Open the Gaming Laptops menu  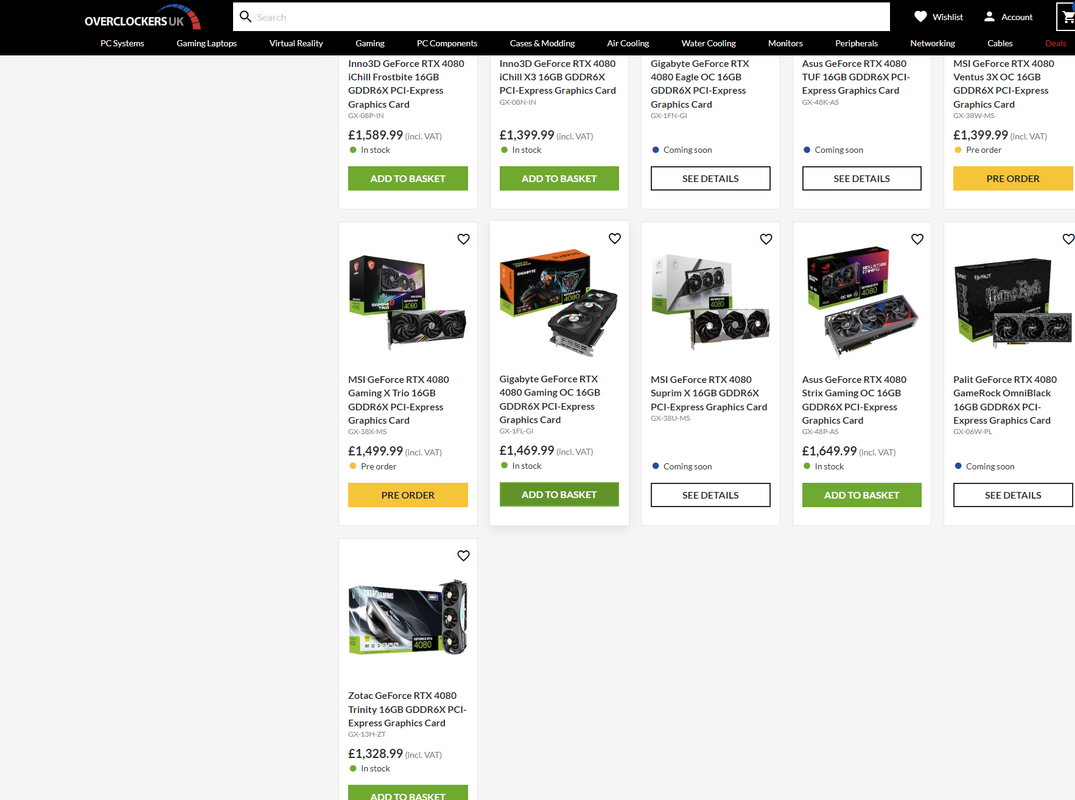click(x=206, y=43)
